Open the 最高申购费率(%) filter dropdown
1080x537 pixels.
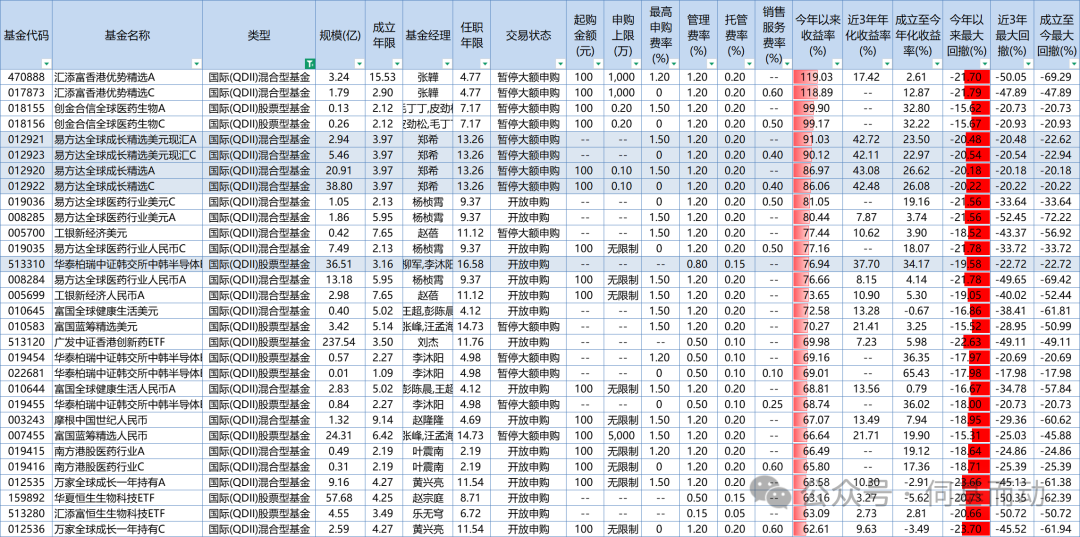(x=674, y=63)
